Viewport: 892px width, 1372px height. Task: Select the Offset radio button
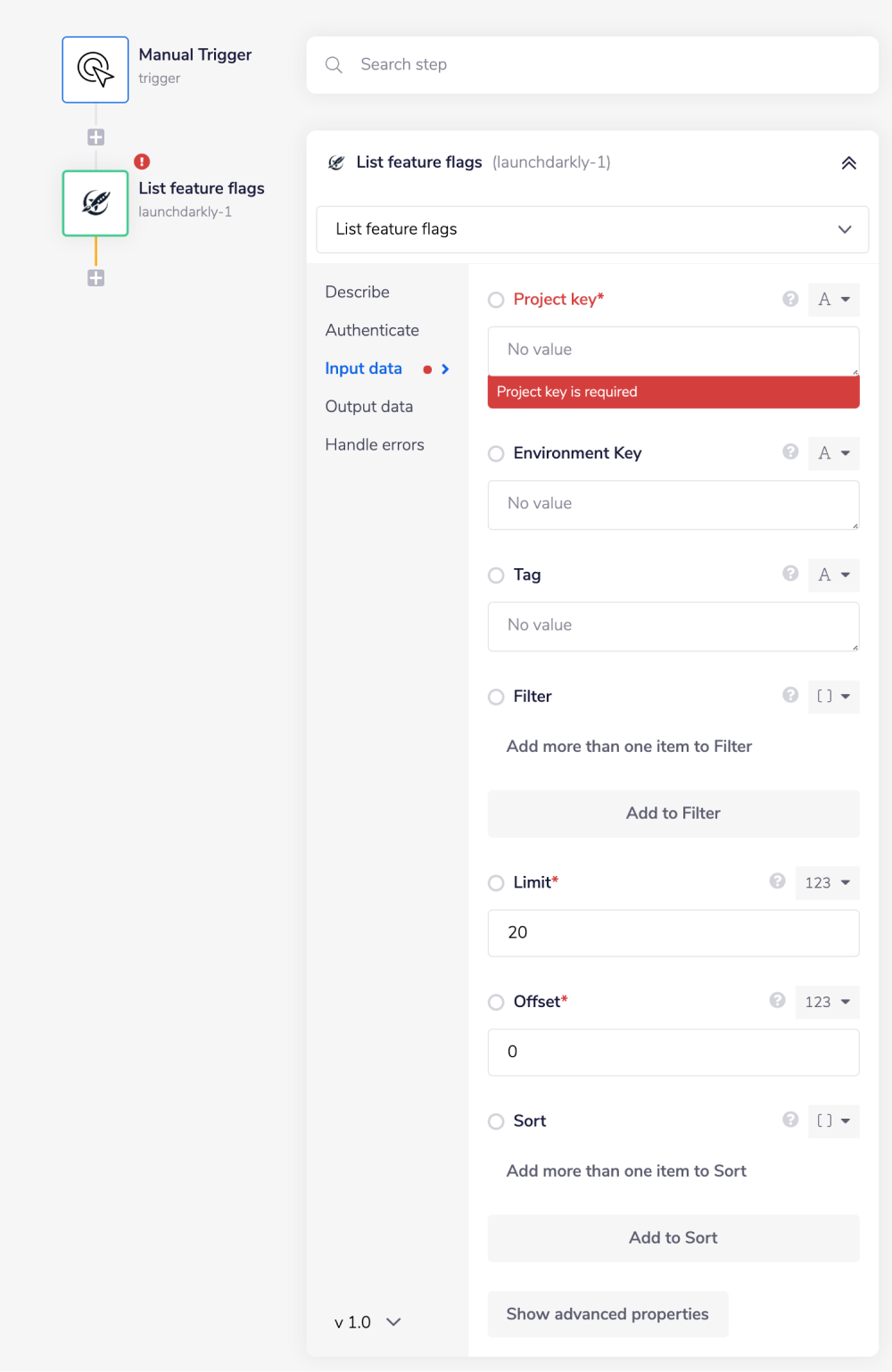pyautogui.click(x=496, y=1002)
